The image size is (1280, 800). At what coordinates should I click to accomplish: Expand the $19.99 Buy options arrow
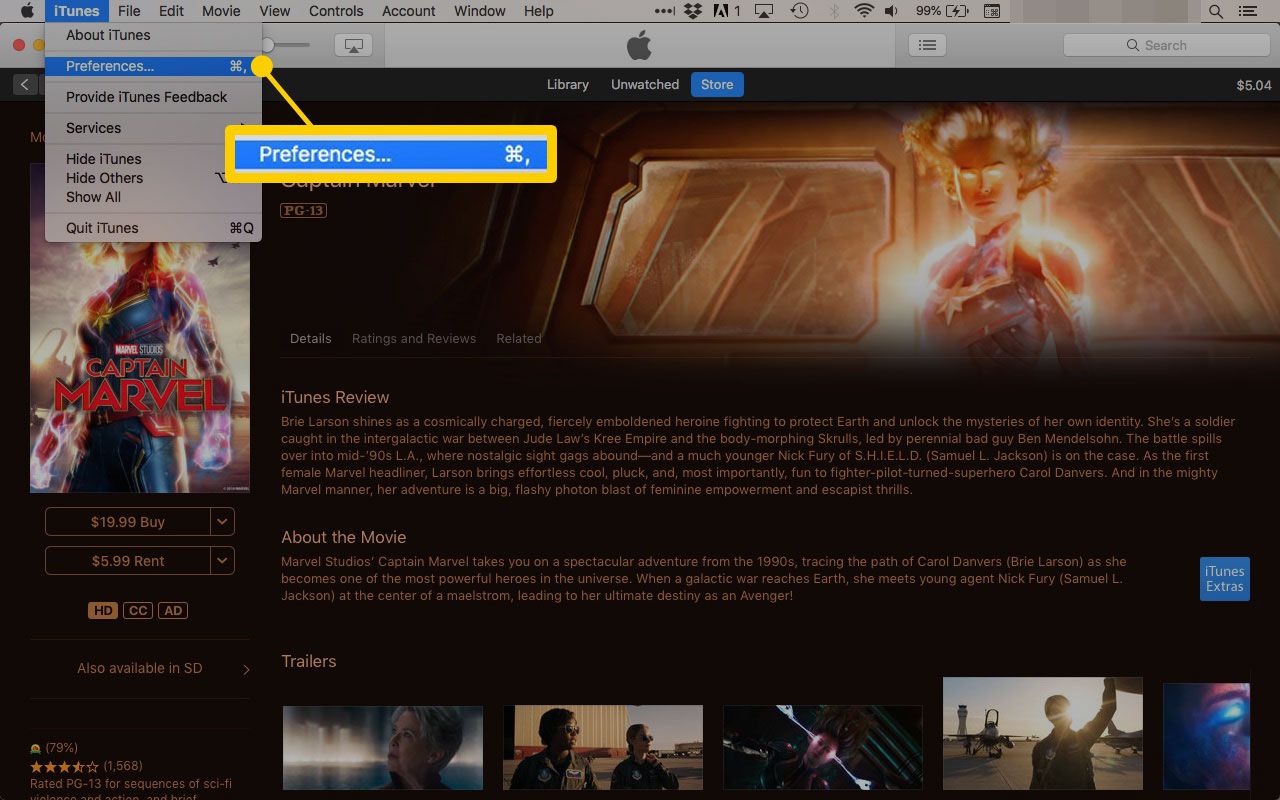(223, 521)
